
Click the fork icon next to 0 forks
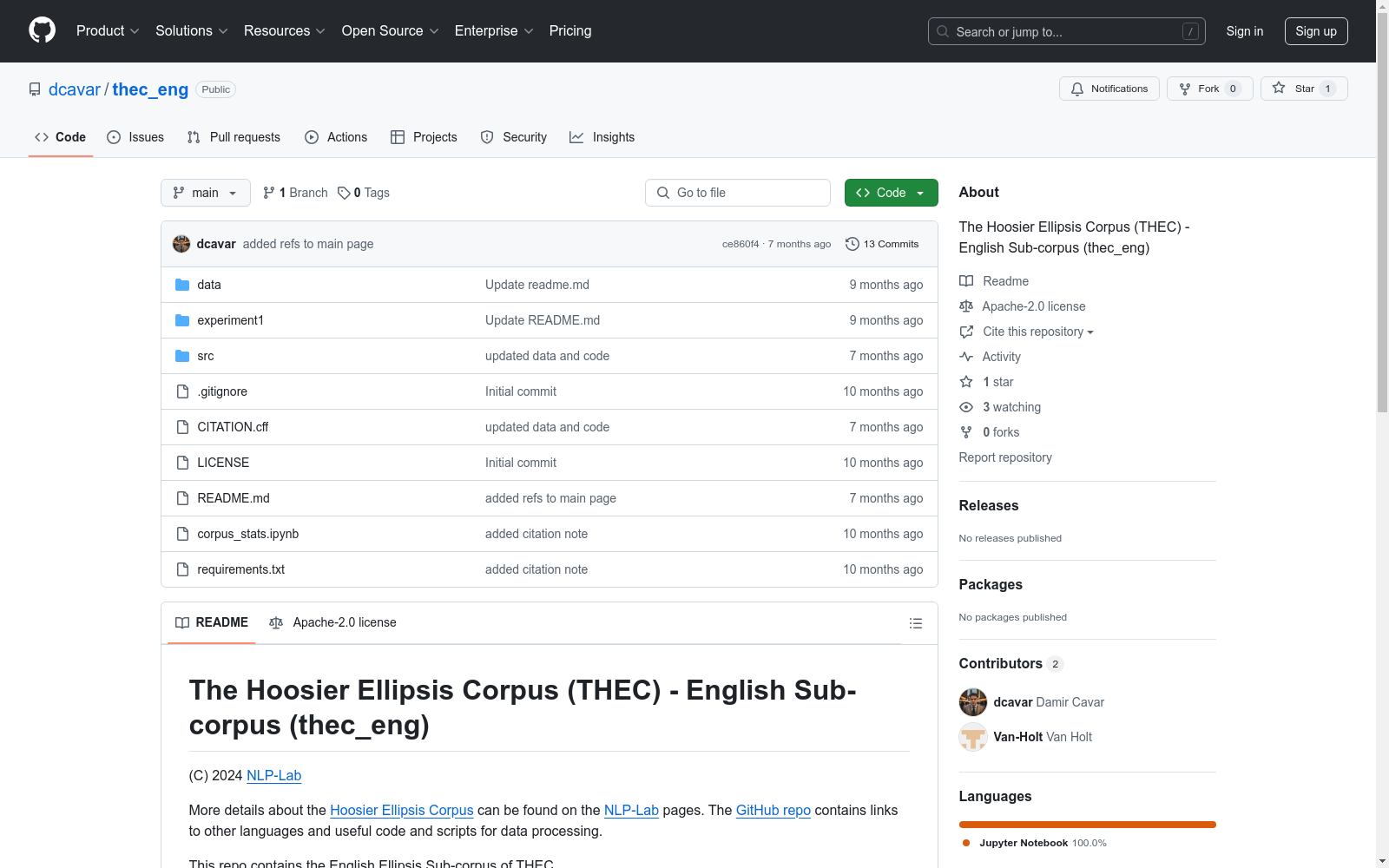[966, 432]
